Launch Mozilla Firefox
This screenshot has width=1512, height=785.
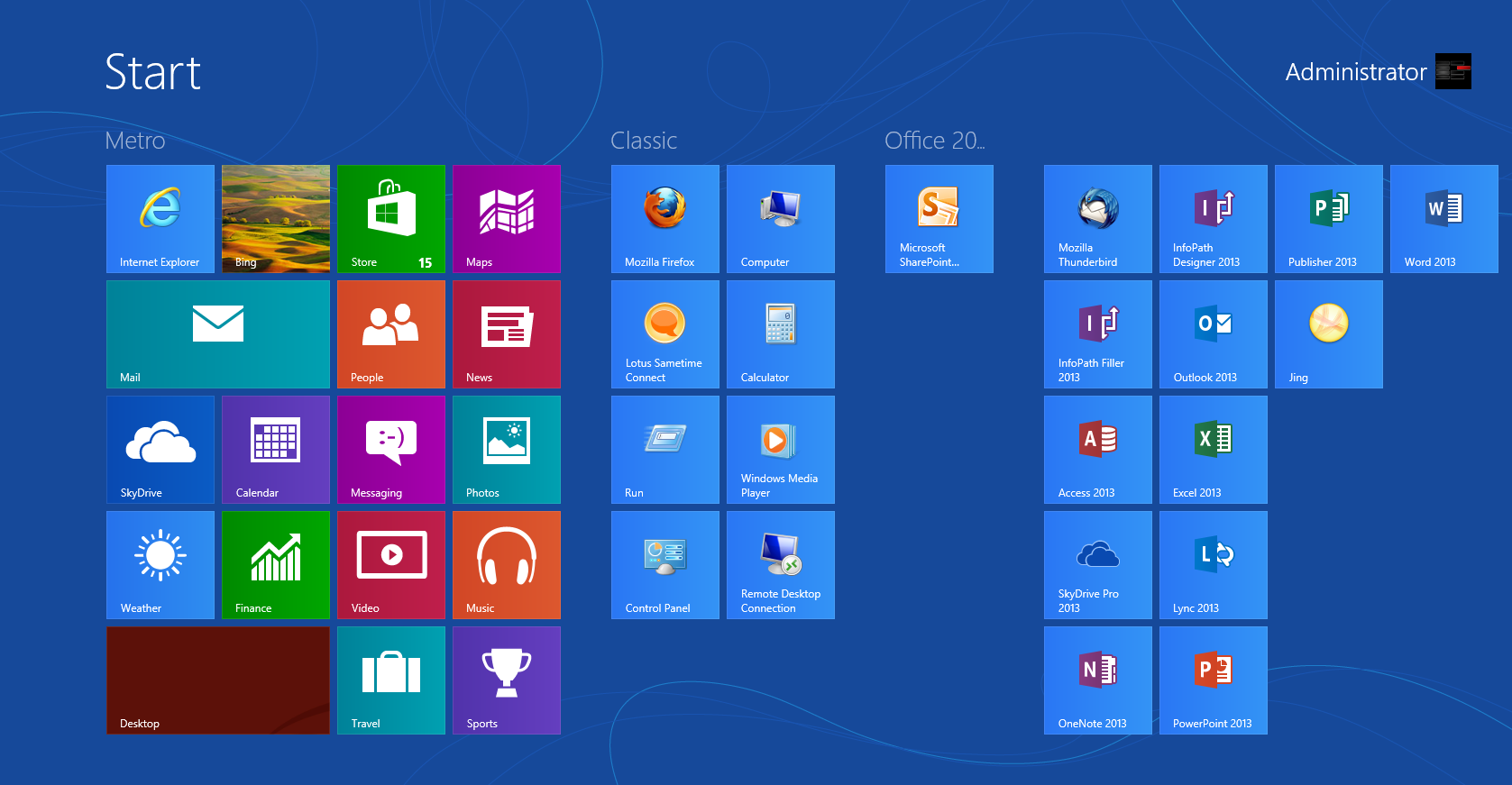tap(665, 219)
